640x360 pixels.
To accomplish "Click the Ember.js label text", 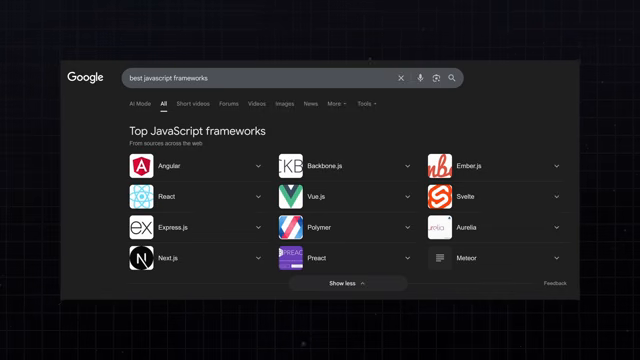I will pyautogui.click(x=469, y=166).
